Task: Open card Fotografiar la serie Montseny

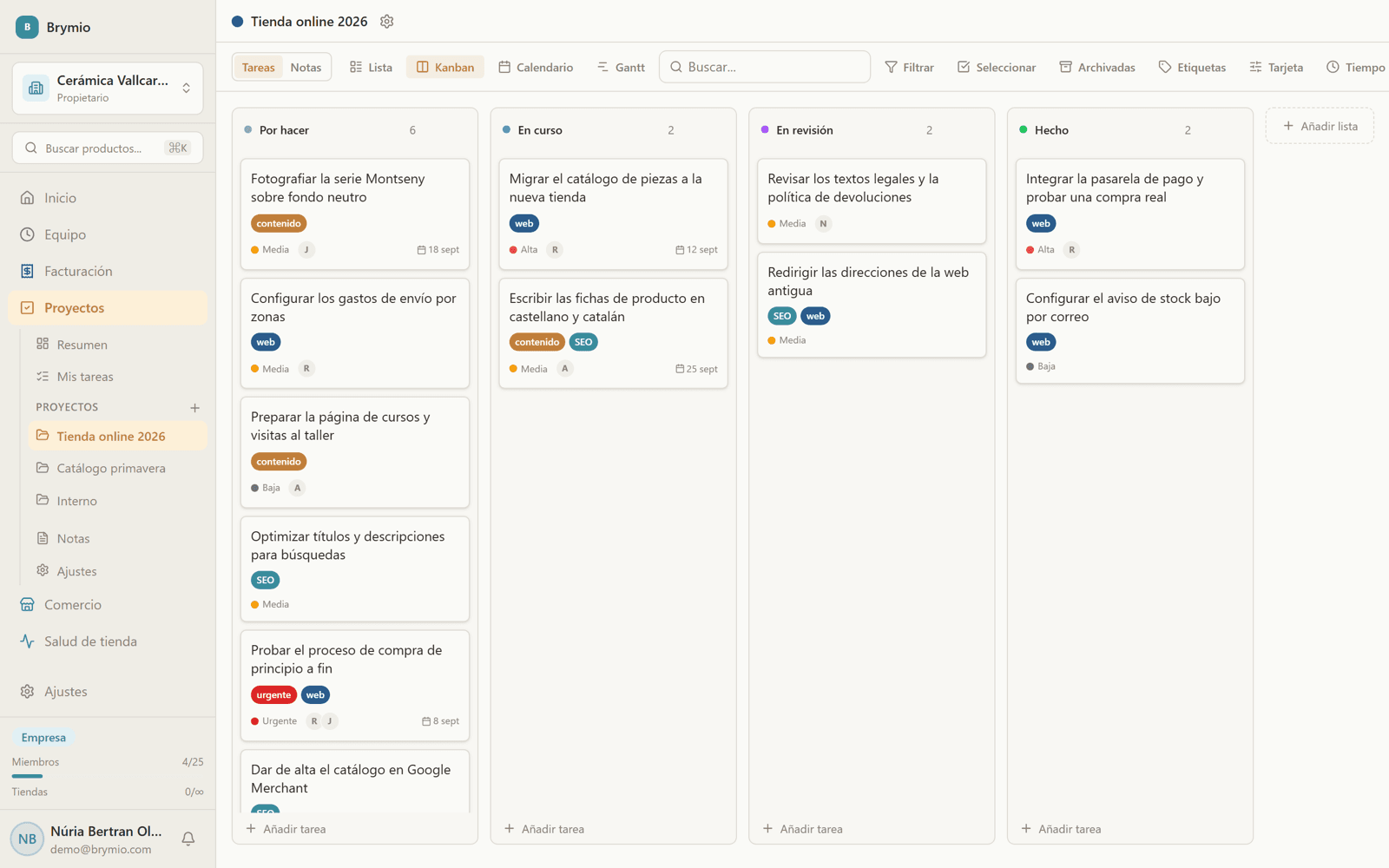Action: pyautogui.click(x=355, y=214)
